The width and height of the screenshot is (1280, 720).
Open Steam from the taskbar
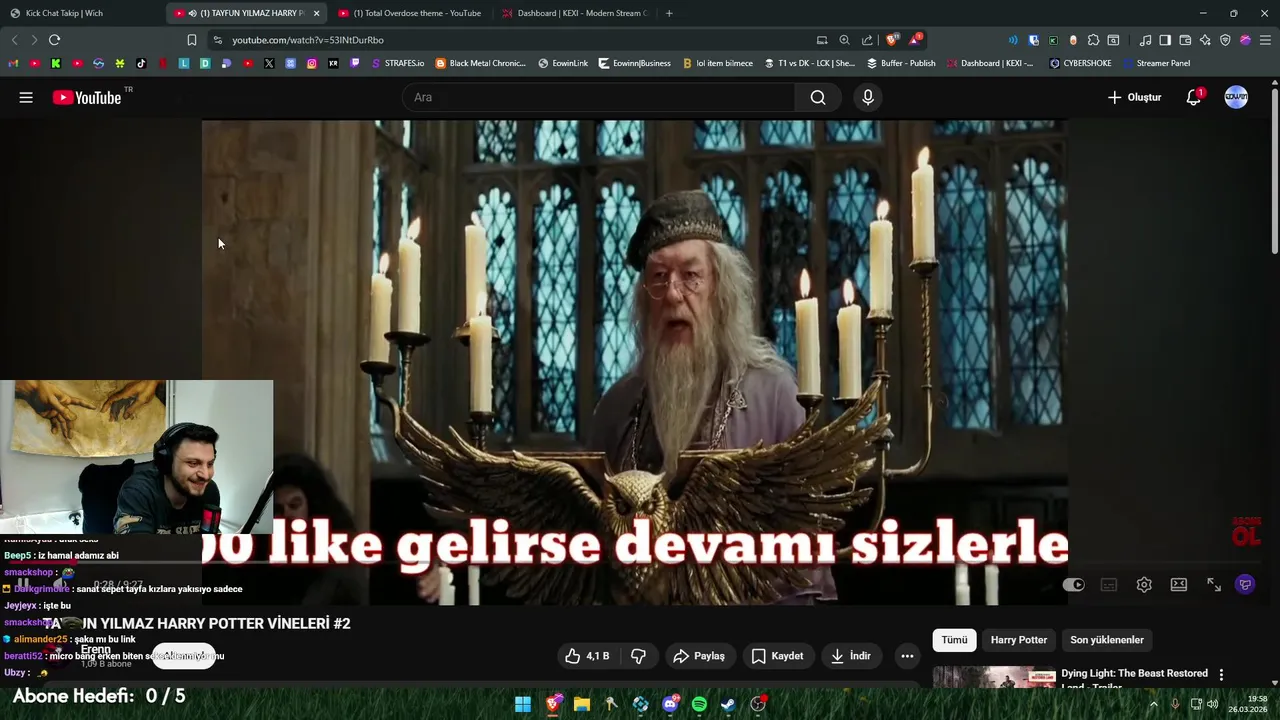(729, 704)
